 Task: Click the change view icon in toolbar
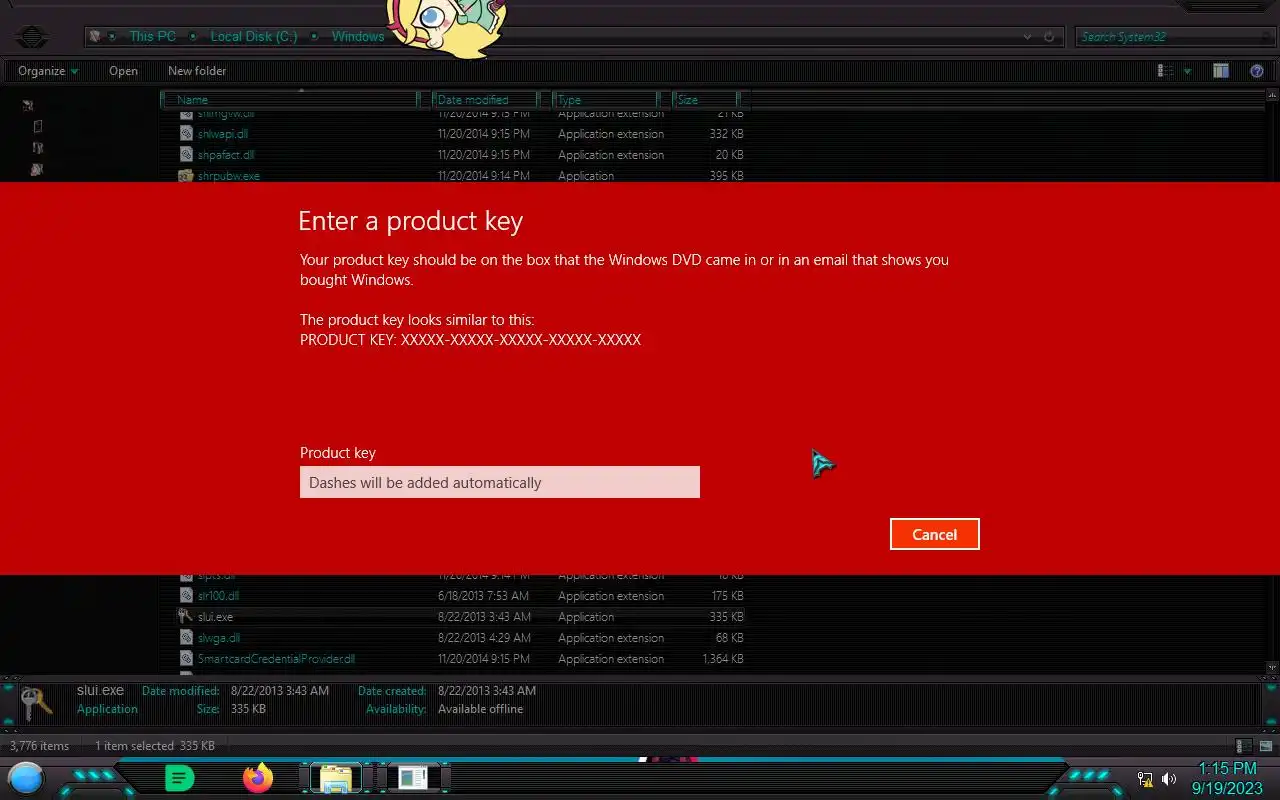point(1165,71)
